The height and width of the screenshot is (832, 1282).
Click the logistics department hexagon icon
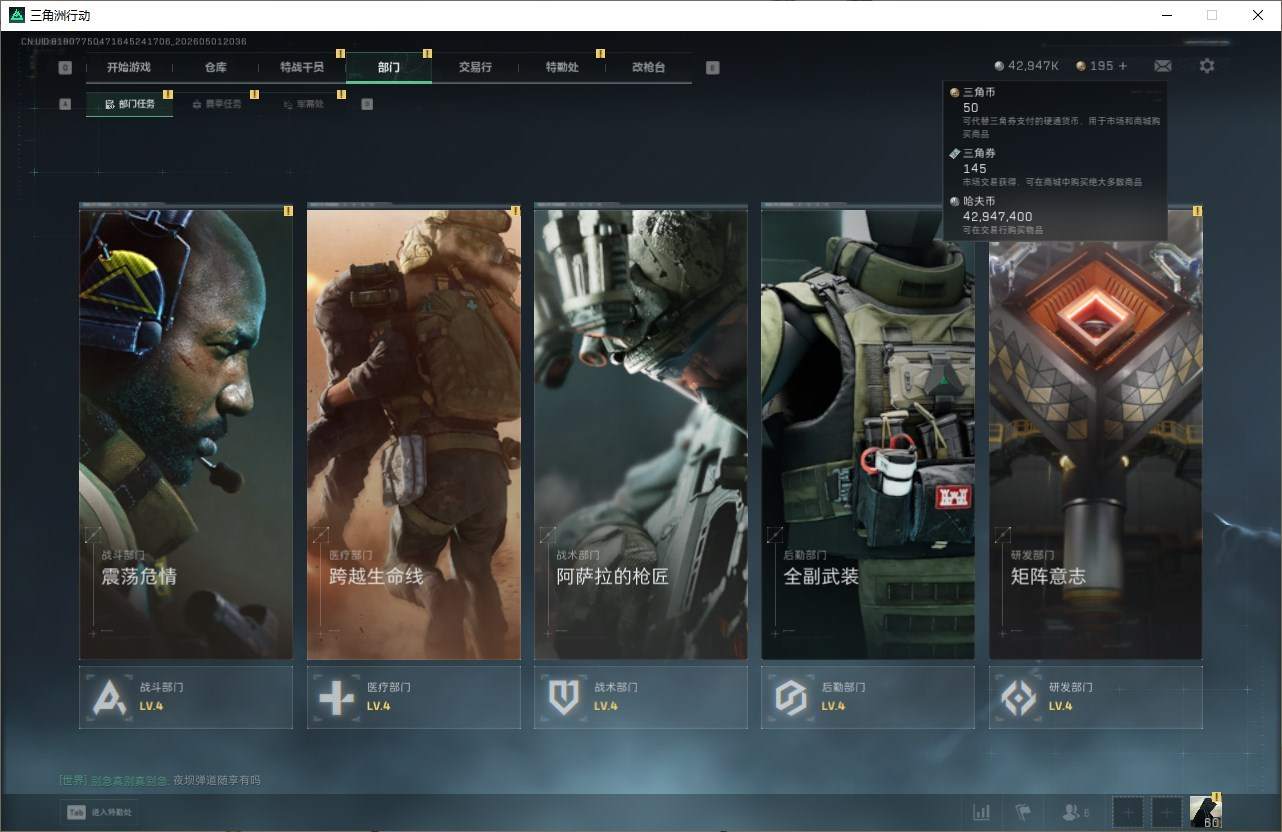point(791,697)
